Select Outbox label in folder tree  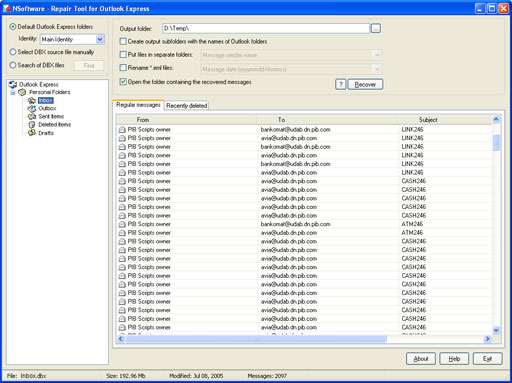47,108
